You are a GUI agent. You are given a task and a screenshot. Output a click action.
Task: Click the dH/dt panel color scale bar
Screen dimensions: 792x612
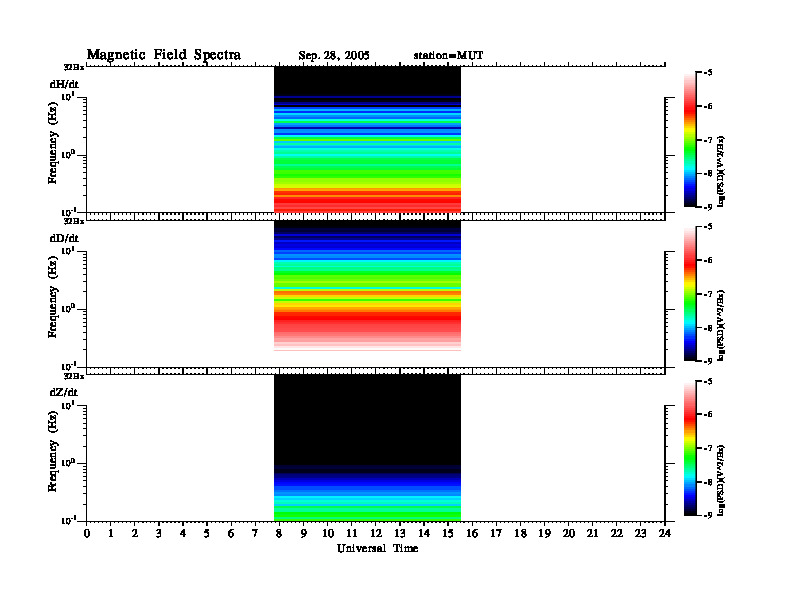click(x=690, y=140)
